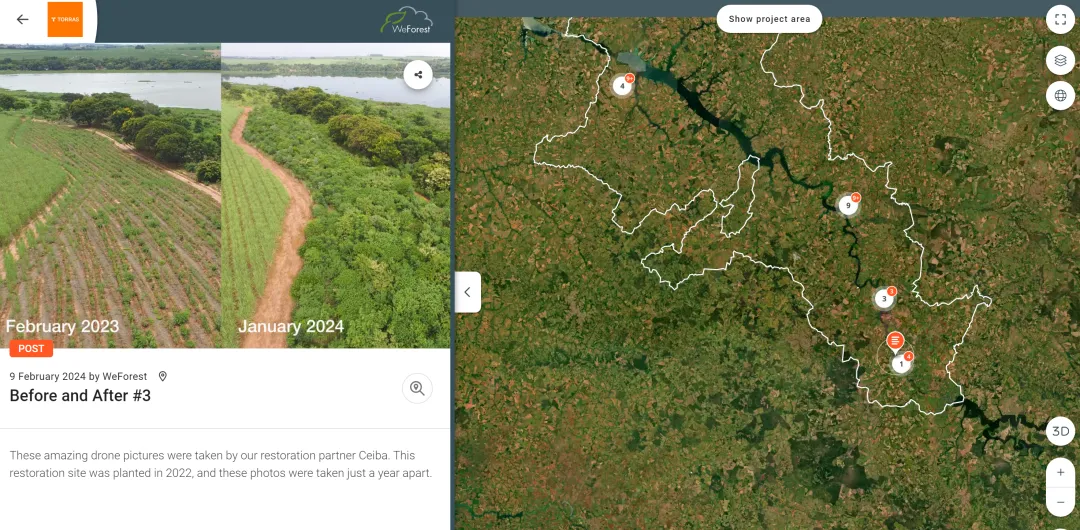The width and height of the screenshot is (1080, 530).
Task: Toggle the 3D map view
Action: click(x=1060, y=431)
